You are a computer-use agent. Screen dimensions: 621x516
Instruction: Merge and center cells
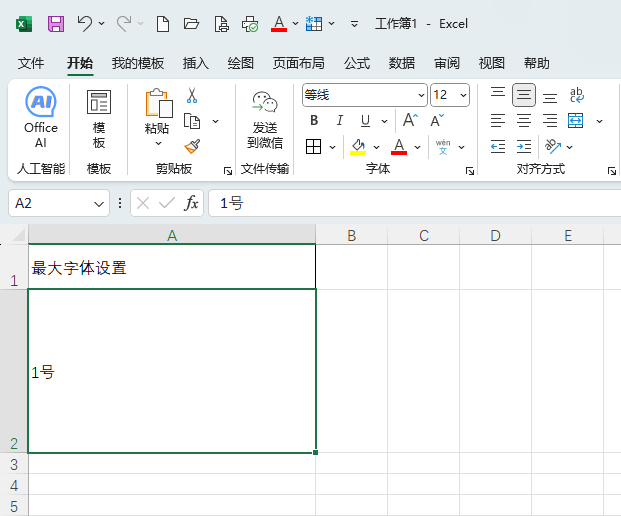[575, 120]
